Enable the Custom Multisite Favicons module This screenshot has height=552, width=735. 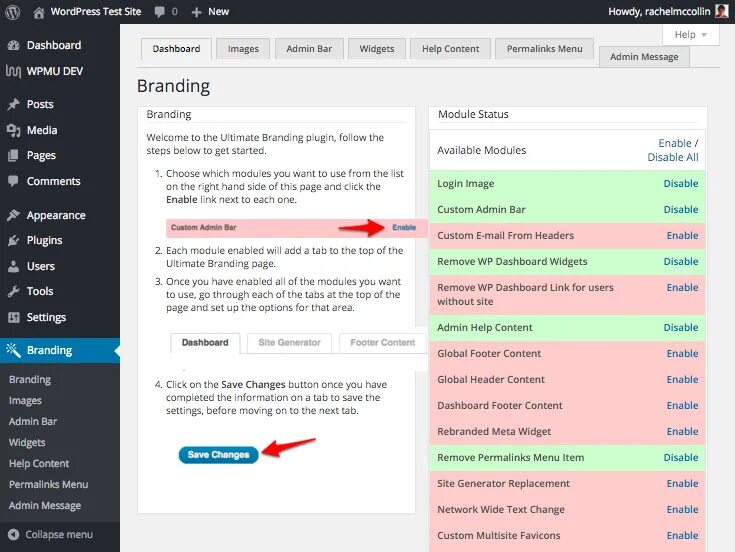tap(682, 536)
